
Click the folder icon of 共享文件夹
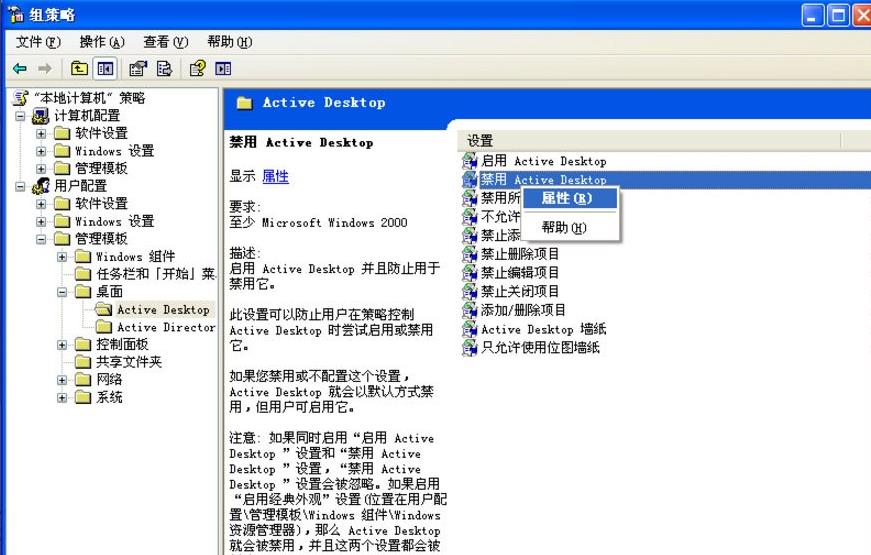83,362
